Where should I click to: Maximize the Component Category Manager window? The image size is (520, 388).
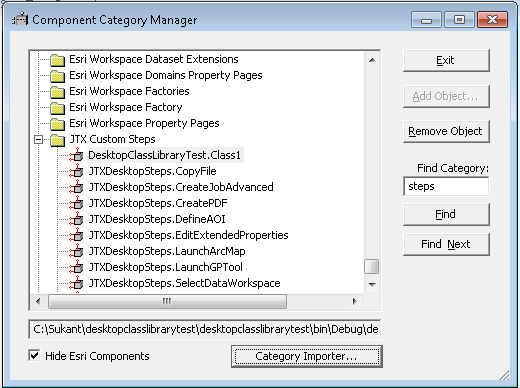(x=459, y=20)
